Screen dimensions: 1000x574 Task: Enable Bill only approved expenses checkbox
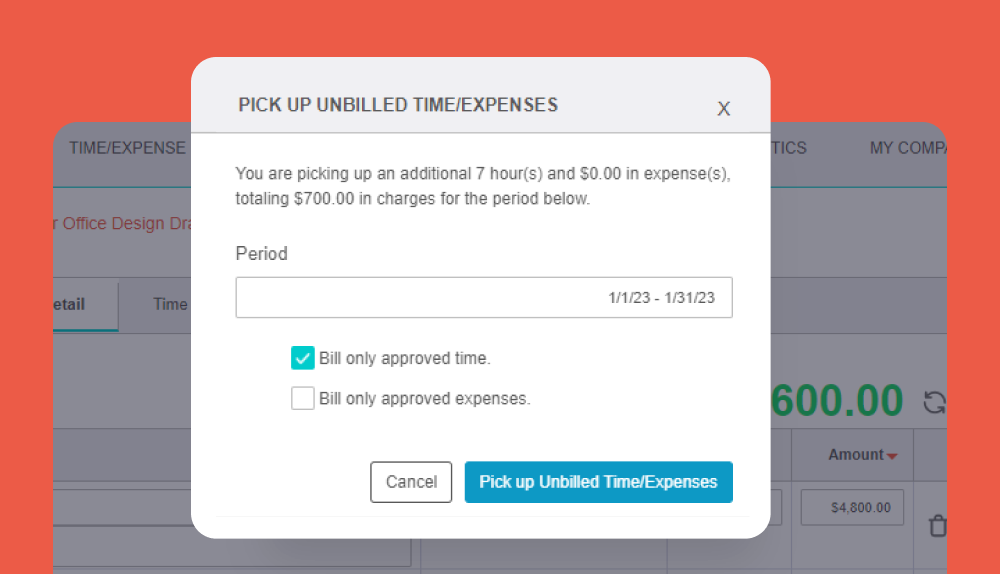pos(302,398)
